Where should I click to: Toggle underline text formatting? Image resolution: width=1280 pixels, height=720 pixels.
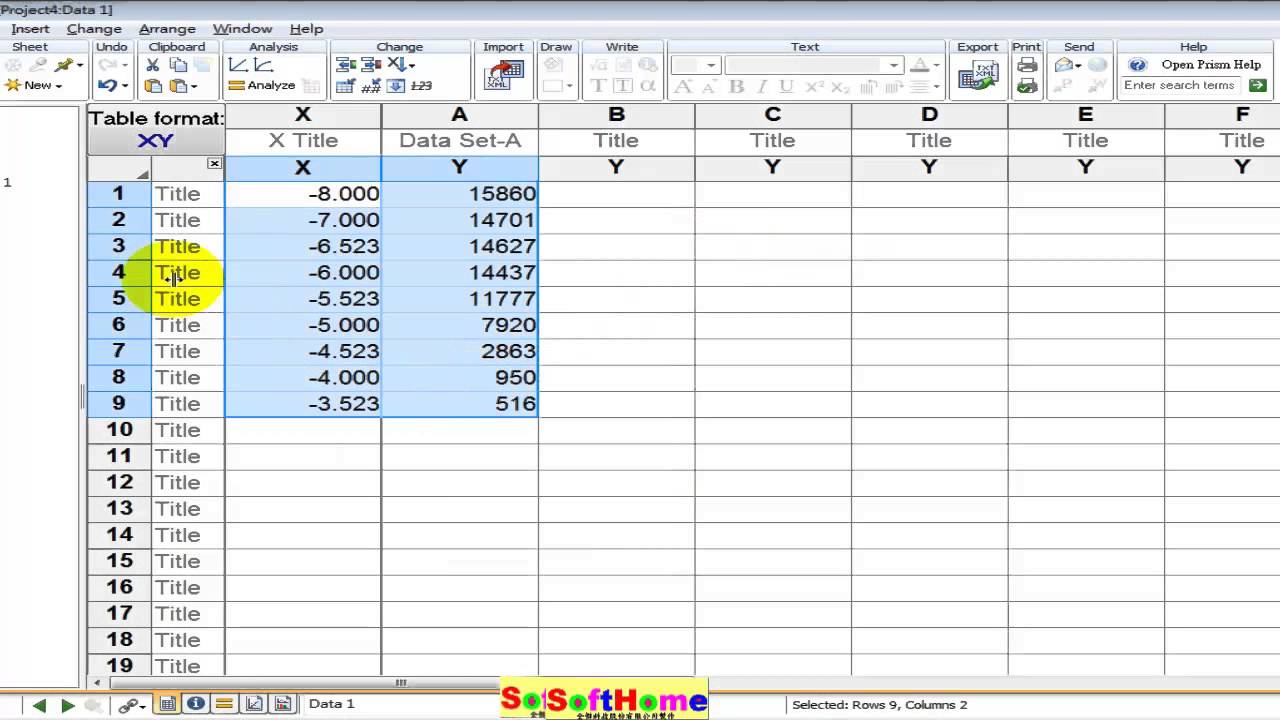click(786, 86)
